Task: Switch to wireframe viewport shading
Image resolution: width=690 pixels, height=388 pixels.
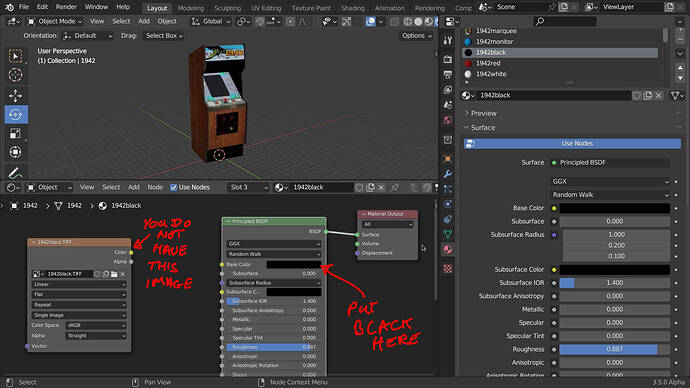Action: 408,21
